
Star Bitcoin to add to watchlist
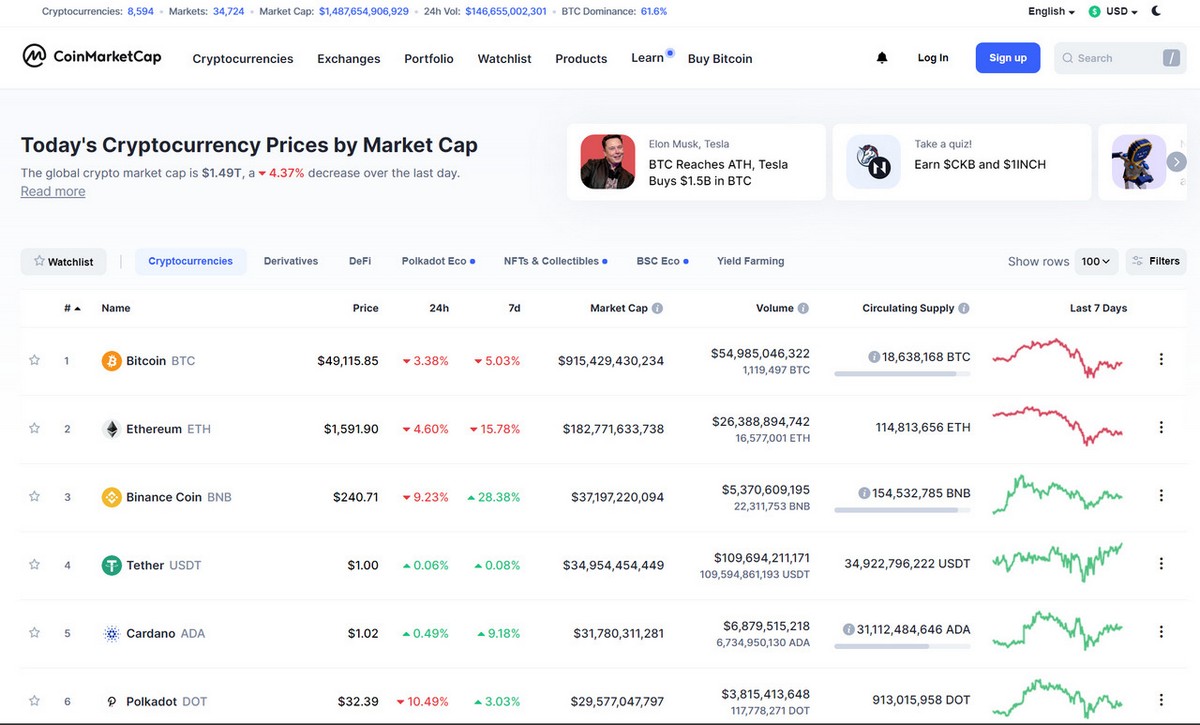34,359
